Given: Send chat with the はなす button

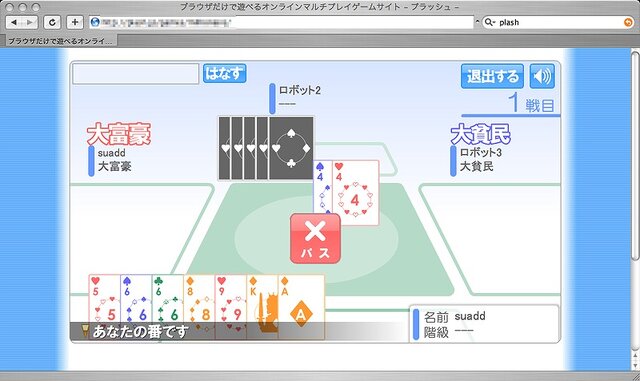Looking at the screenshot, I should pos(224,74).
